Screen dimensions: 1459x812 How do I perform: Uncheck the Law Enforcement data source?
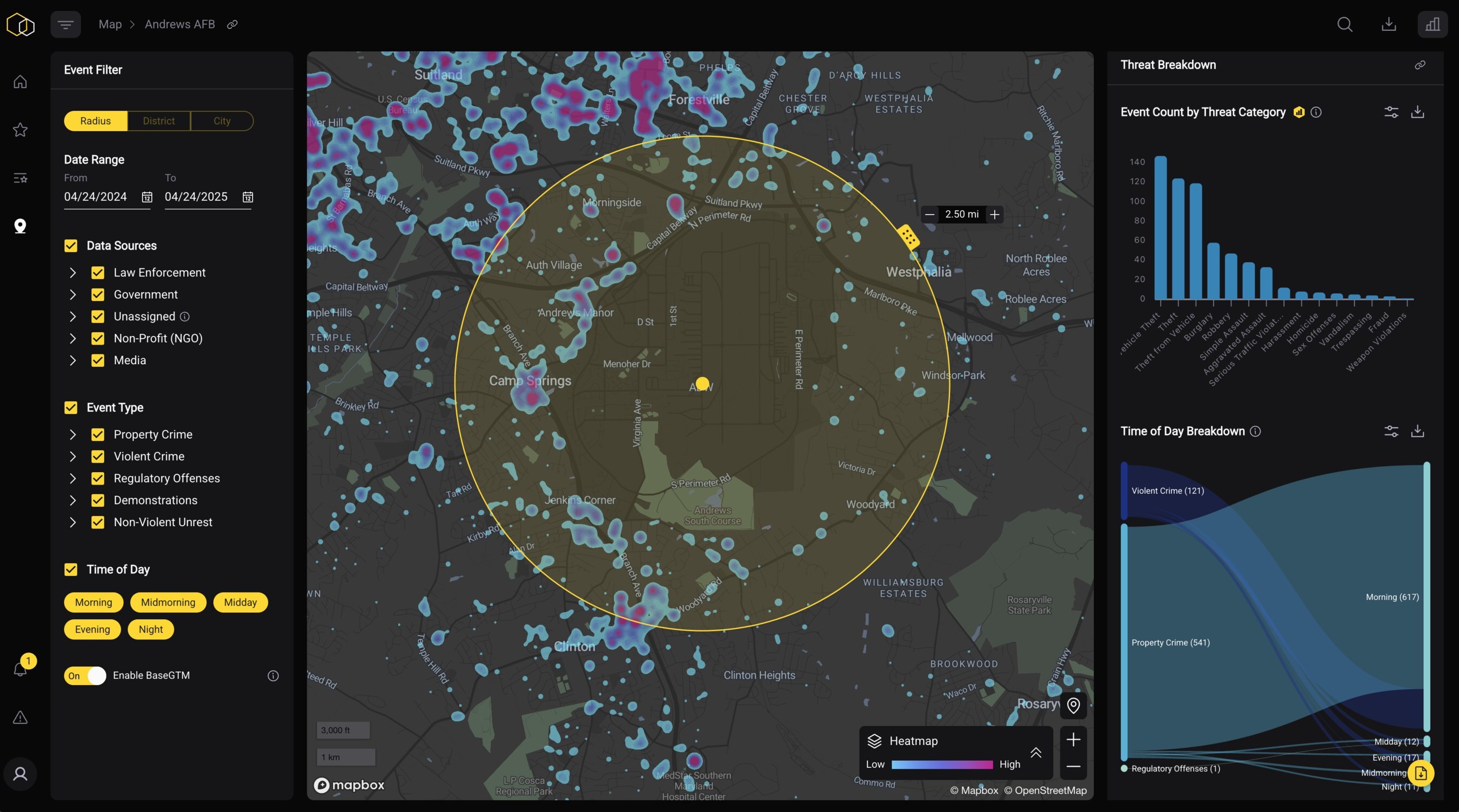(97, 273)
